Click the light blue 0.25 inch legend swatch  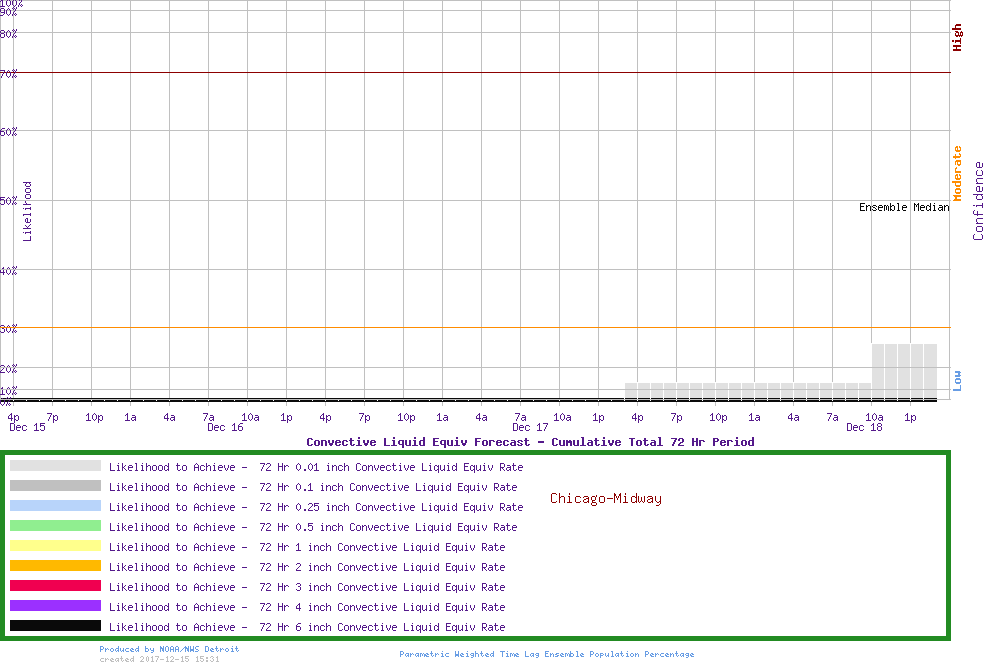click(55, 506)
